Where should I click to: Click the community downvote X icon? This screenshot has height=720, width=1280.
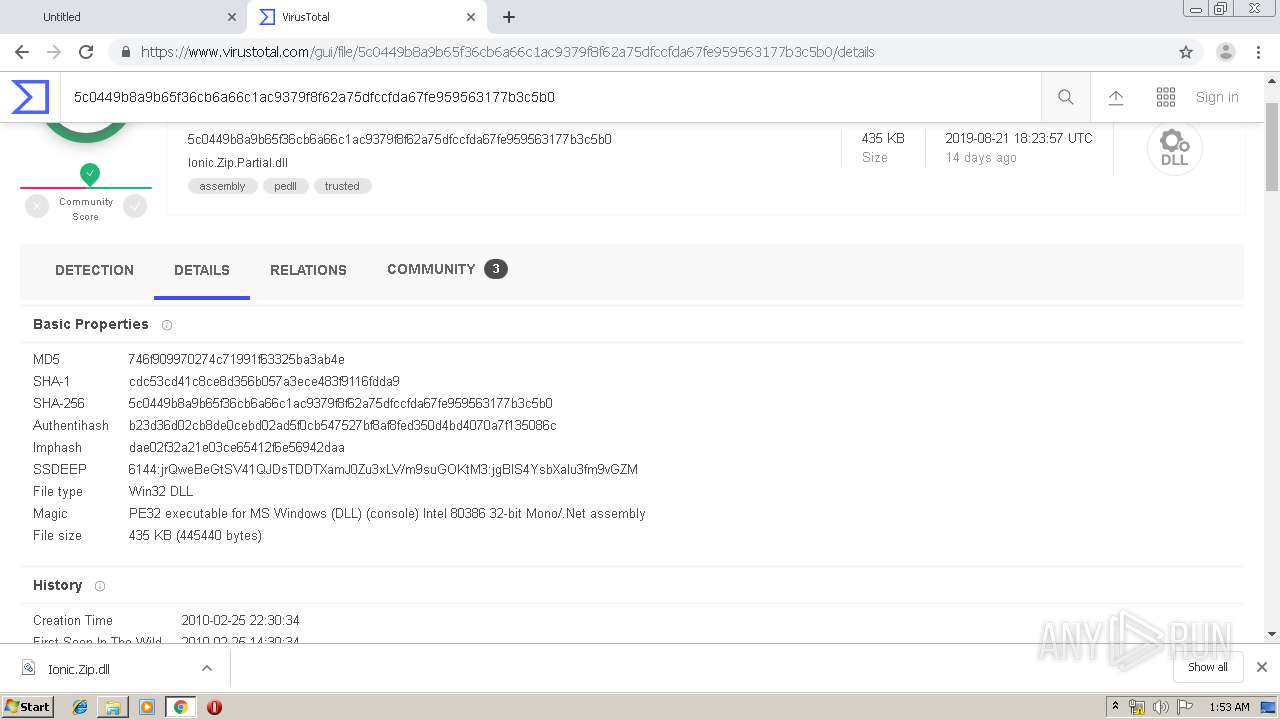click(37, 206)
